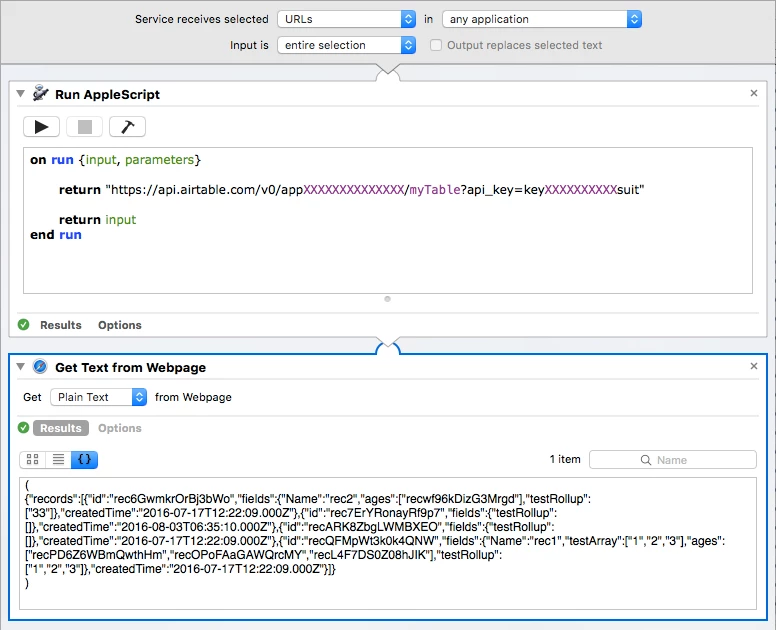
Task: Click the airtable API URL string
Action: click(x=375, y=190)
